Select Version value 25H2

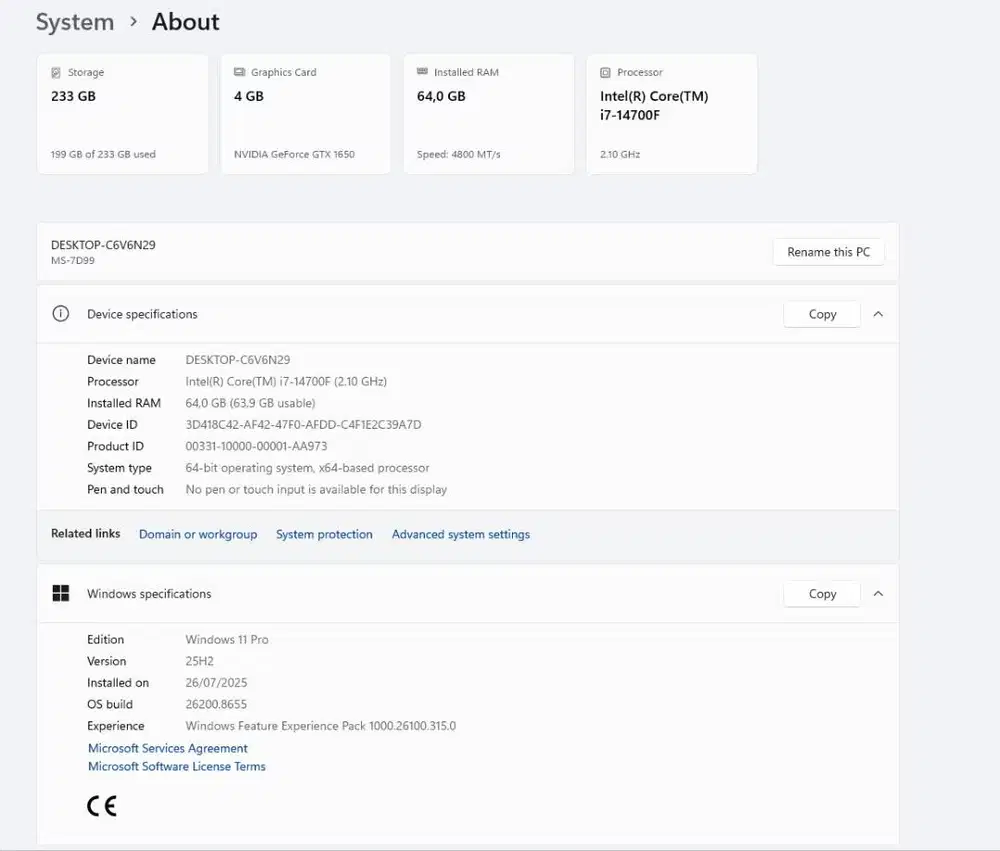(199, 661)
